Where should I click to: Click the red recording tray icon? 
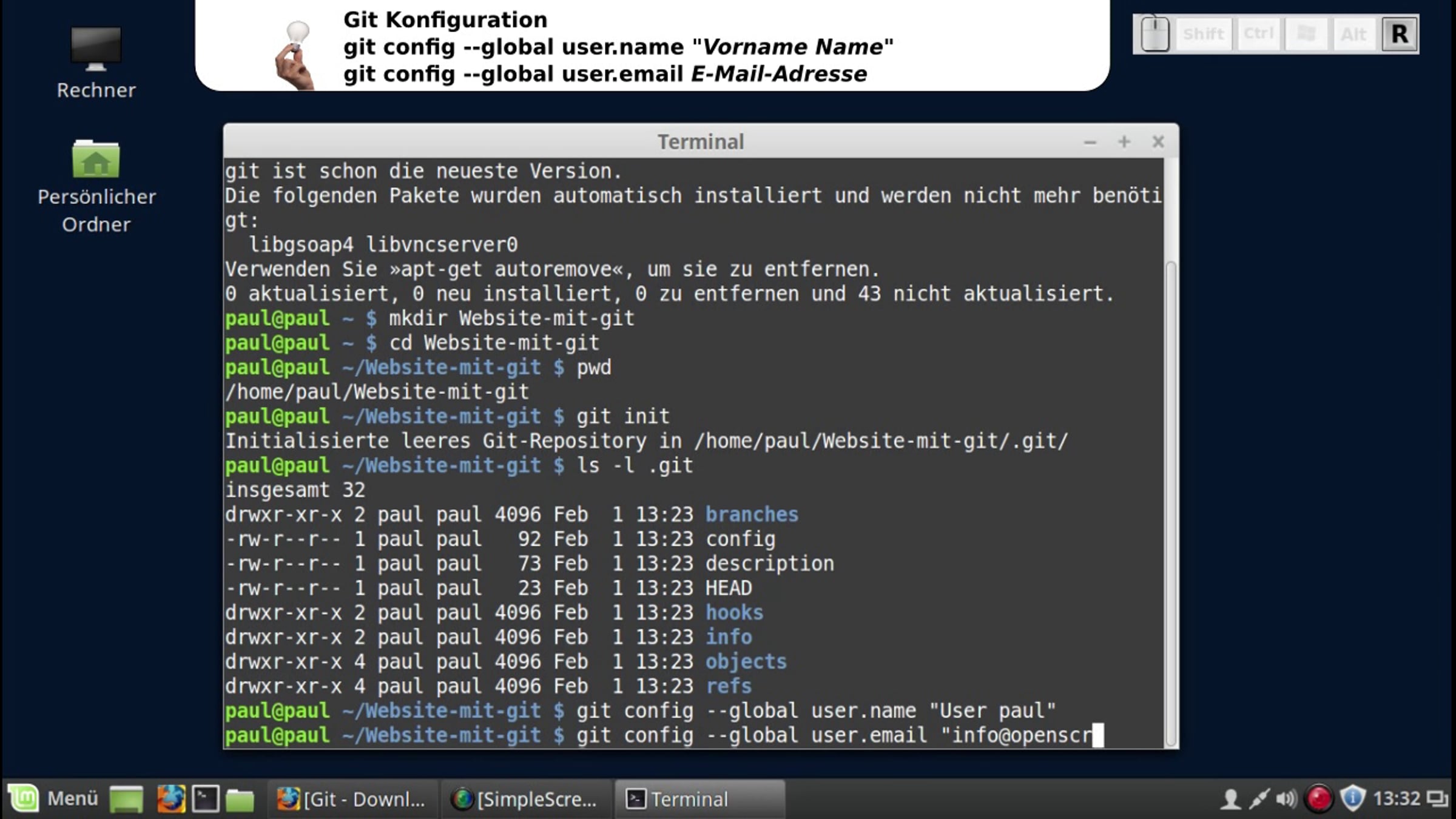tap(1318, 799)
